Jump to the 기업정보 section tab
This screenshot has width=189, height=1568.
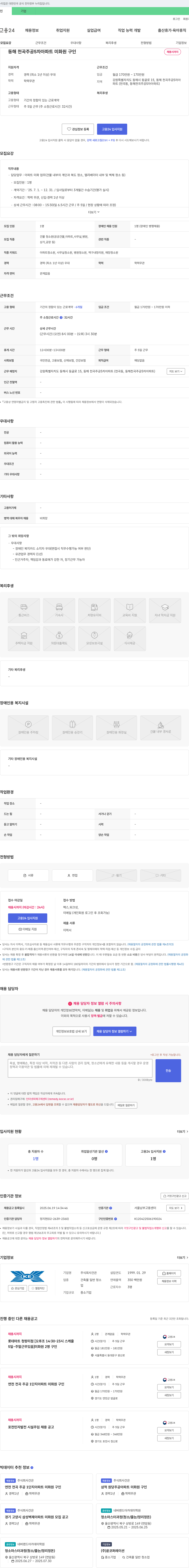click(181, 43)
